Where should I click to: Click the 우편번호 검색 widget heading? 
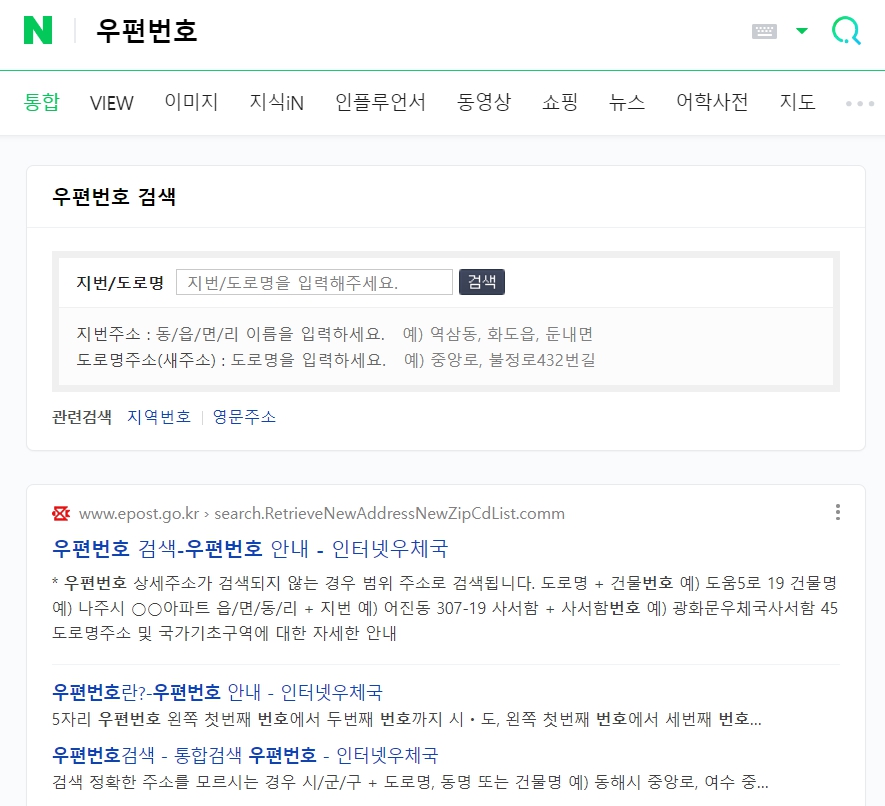click(113, 196)
